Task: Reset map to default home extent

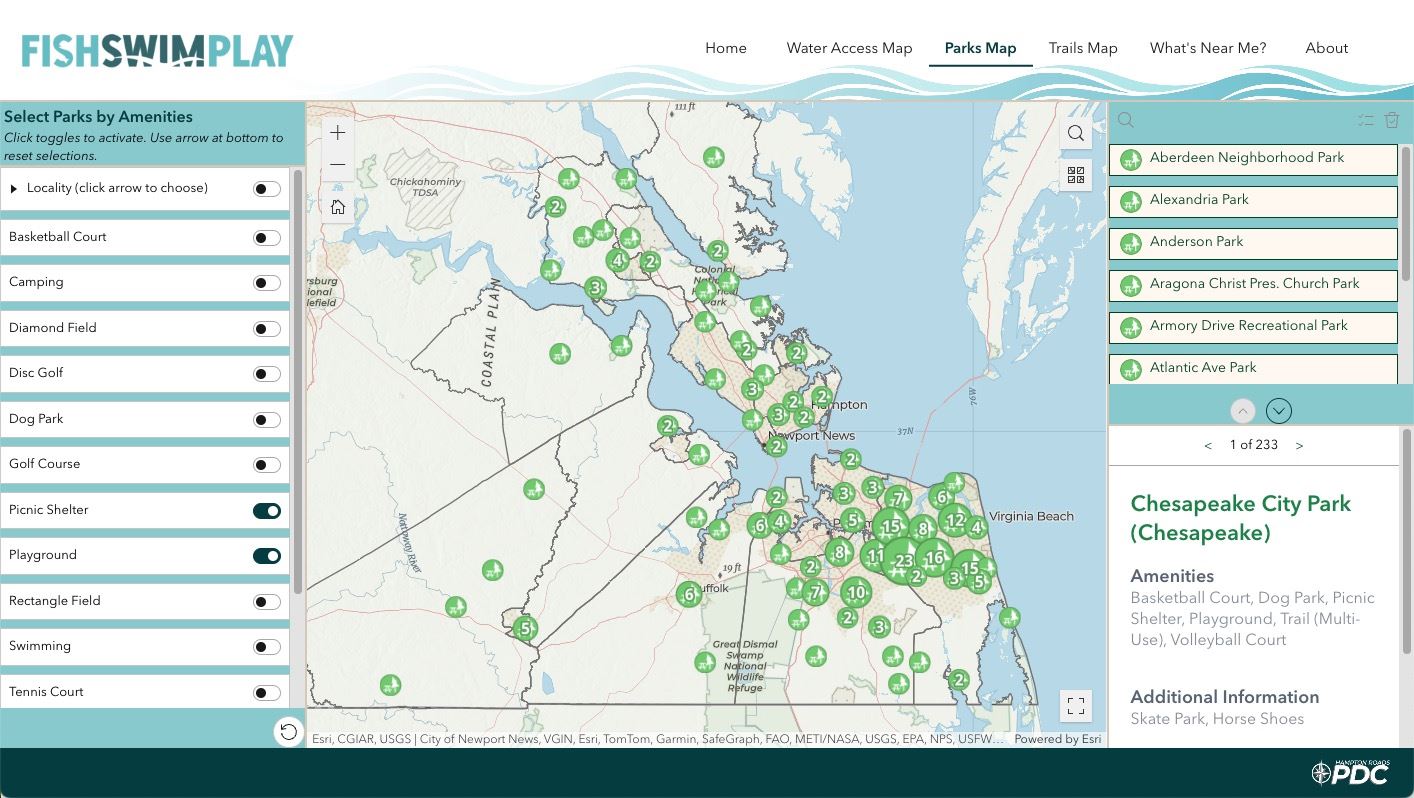Action: pos(338,207)
